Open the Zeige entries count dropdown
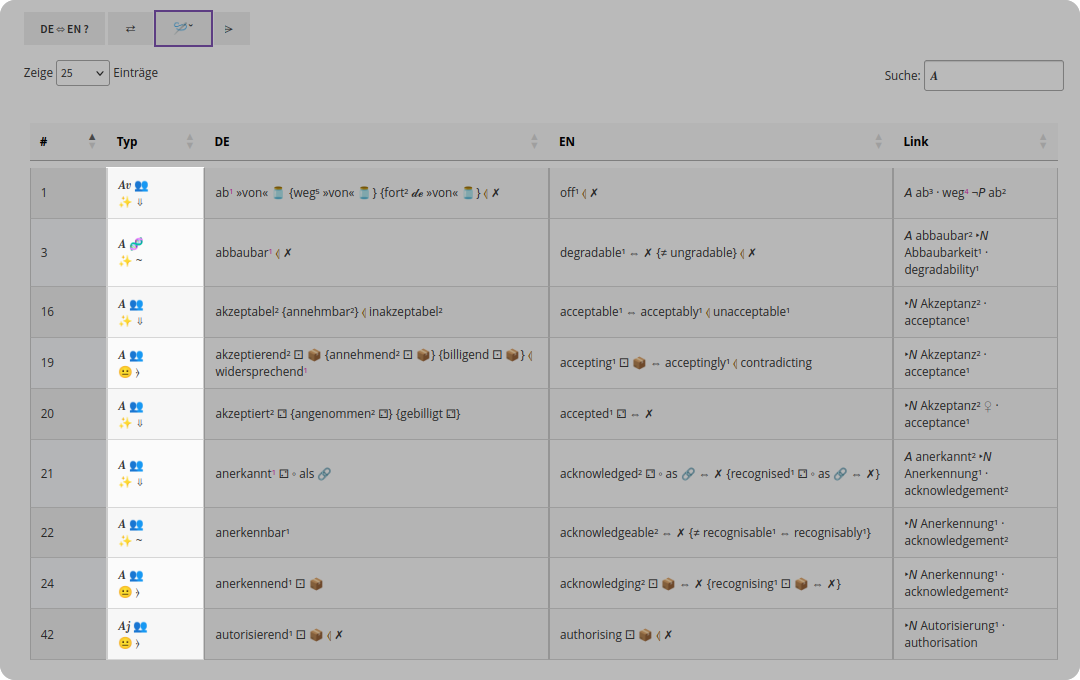This screenshot has height=680, width=1080. tap(83, 73)
